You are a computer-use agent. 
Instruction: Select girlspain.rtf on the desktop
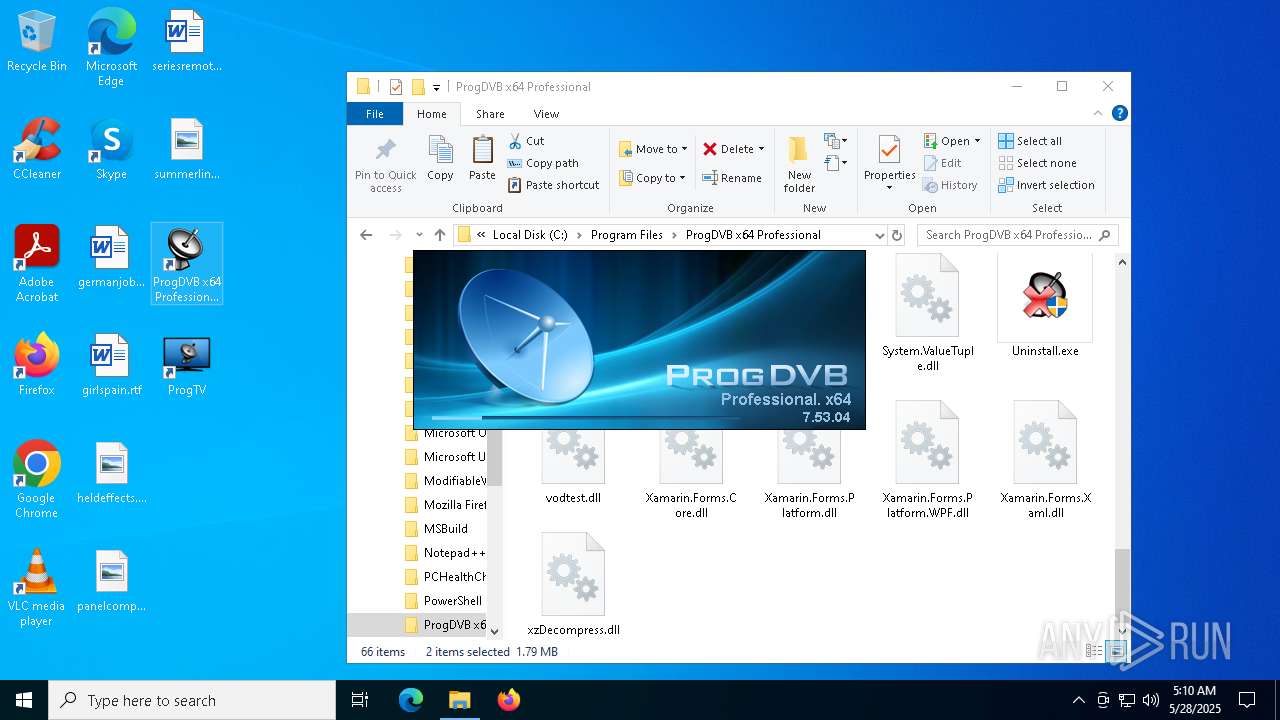pyautogui.click(x=111, y=366)
